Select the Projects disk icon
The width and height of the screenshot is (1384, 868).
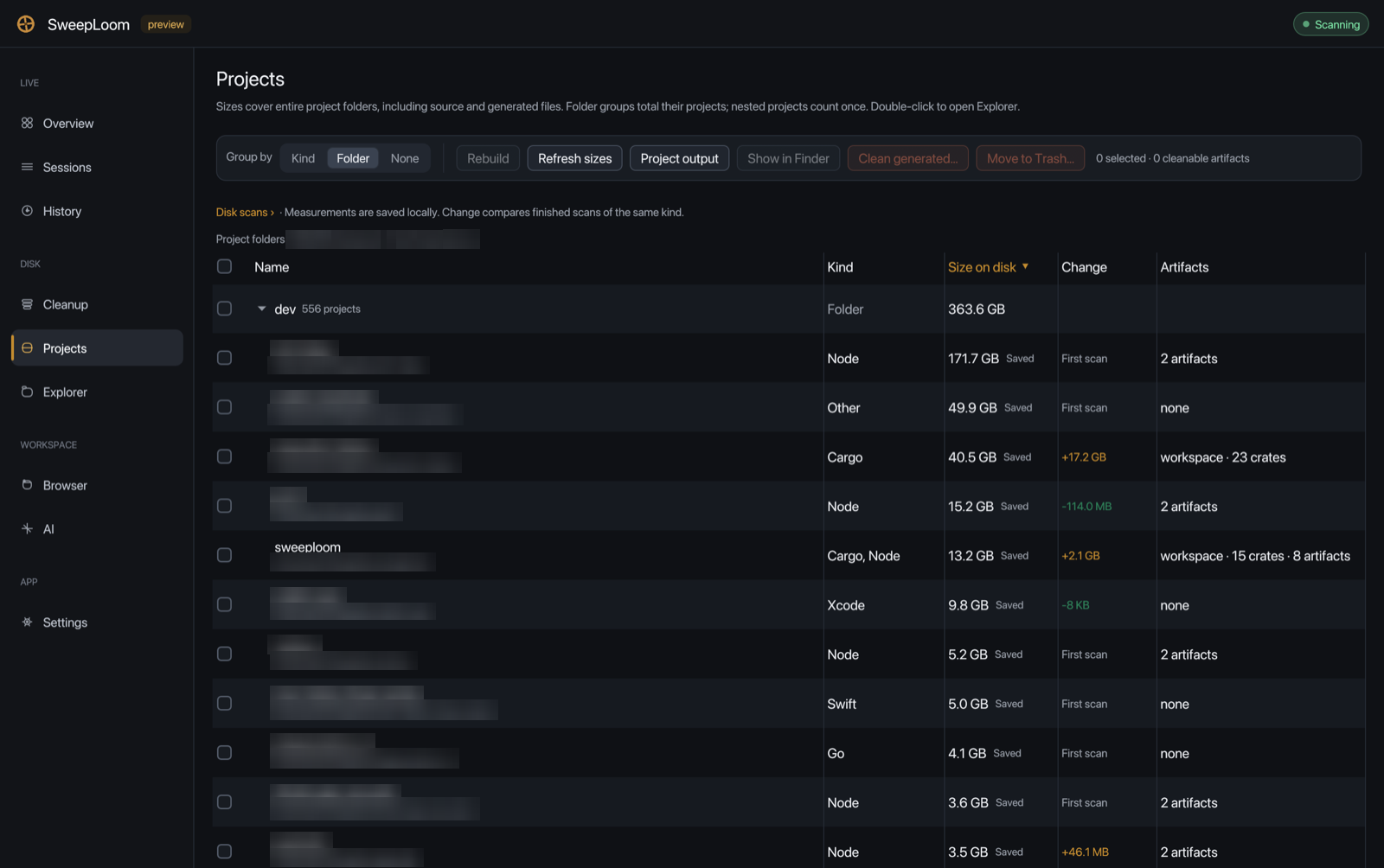pos(27,348)
